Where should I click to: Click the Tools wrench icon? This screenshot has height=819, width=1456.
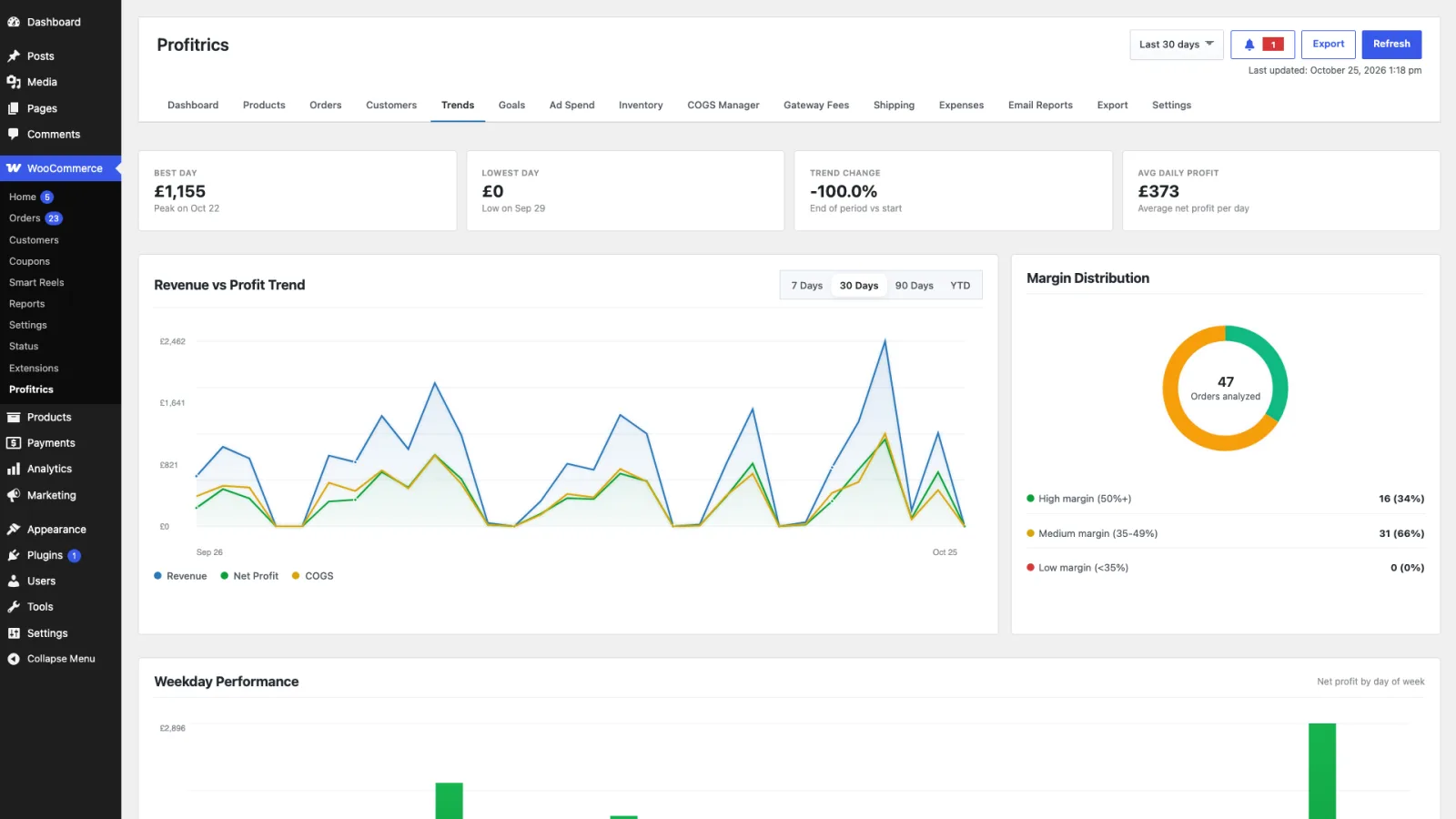(14, 607)
